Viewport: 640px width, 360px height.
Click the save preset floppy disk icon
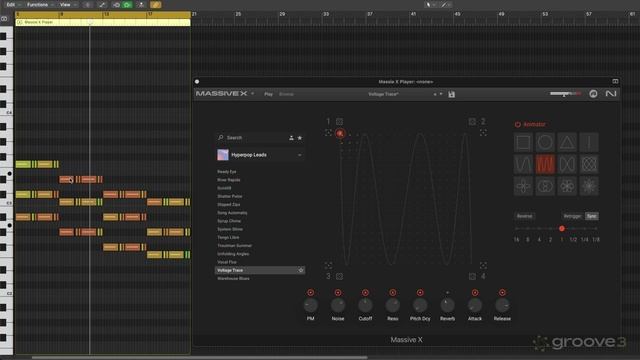coord(451,94)
